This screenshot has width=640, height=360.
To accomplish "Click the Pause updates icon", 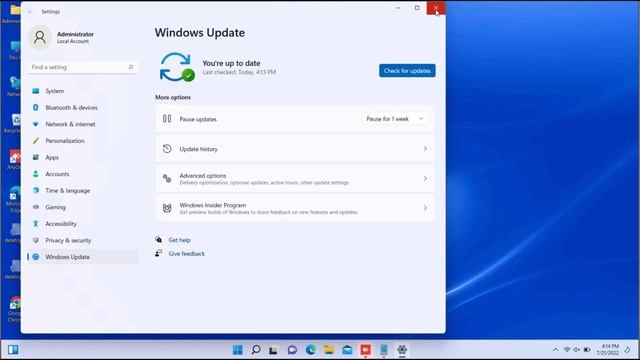I will click(167, 119).
